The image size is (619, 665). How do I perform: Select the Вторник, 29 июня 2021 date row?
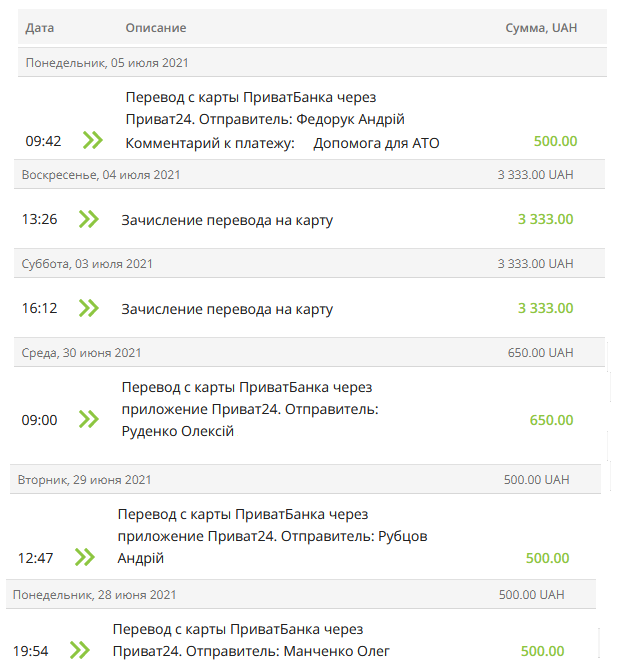tap(84, 479)
